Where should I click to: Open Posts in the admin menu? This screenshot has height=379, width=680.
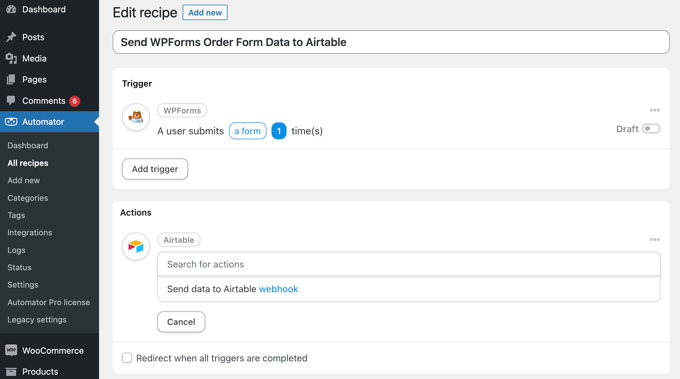point(33,37)
